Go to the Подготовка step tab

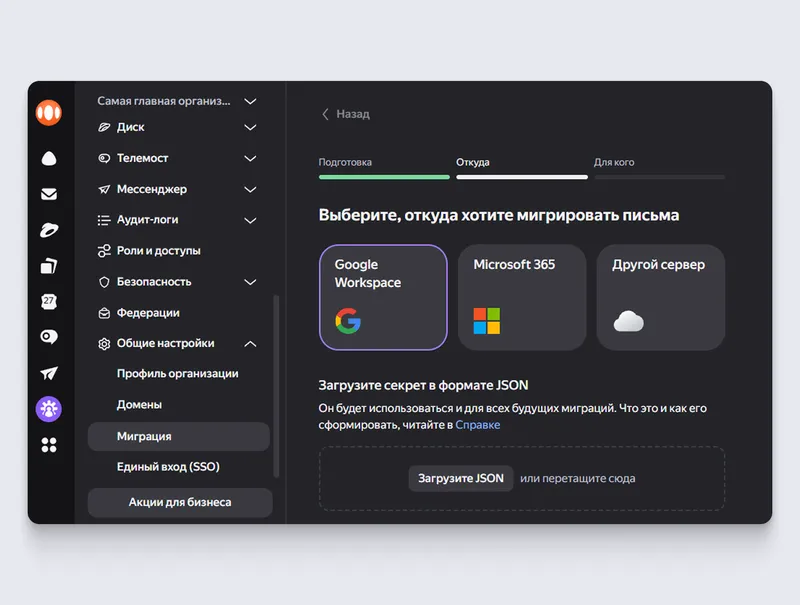[345, 162]
